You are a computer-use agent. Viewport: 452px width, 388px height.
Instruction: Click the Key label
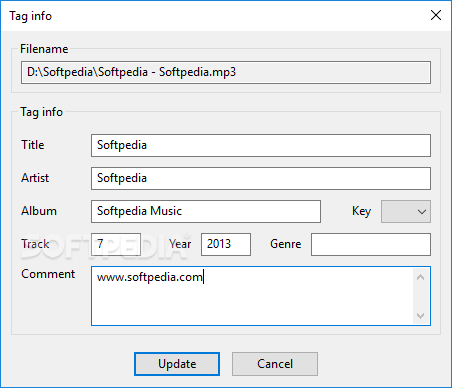coord(361,211)
